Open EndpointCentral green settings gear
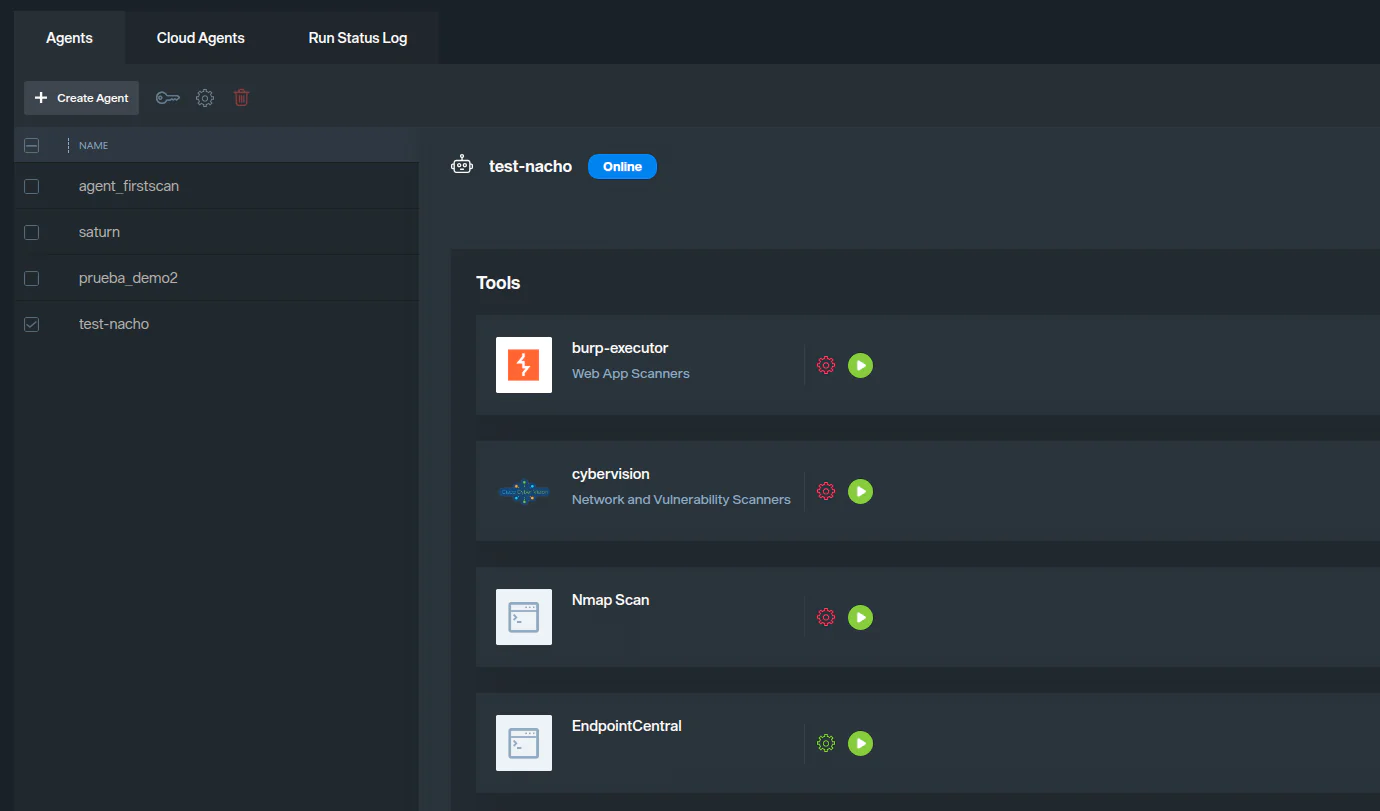This screenshot has height=811, width=1380. pos(826,744)
